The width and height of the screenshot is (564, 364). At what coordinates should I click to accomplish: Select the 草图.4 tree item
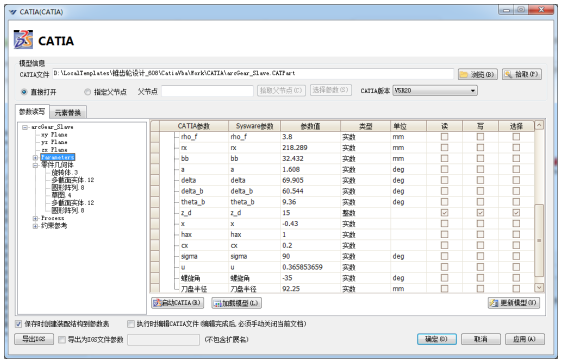point(62,195)
